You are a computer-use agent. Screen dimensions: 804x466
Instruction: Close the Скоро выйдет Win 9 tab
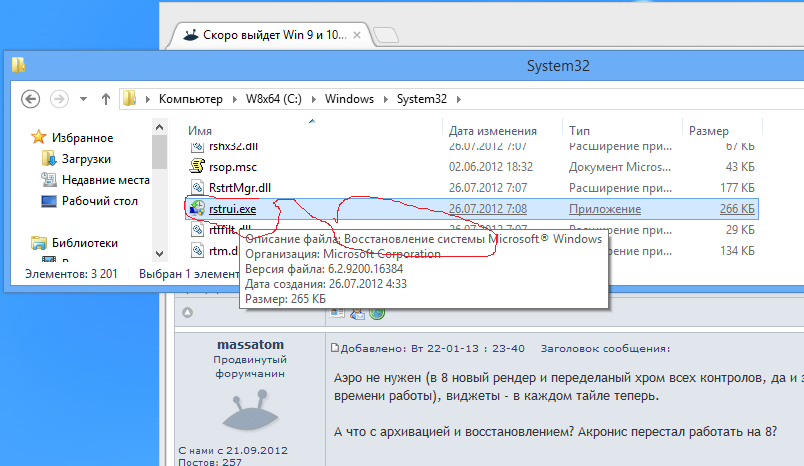click(x=357, y=35)
